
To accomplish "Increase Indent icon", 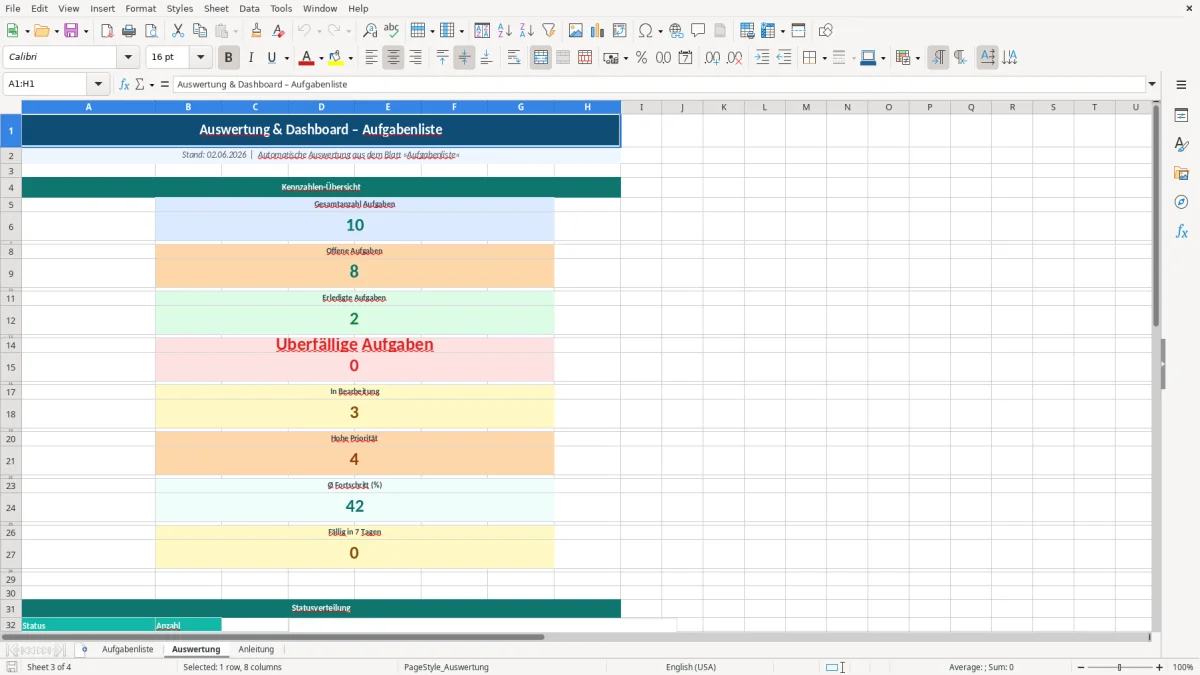I will click(x=762, y=58).
